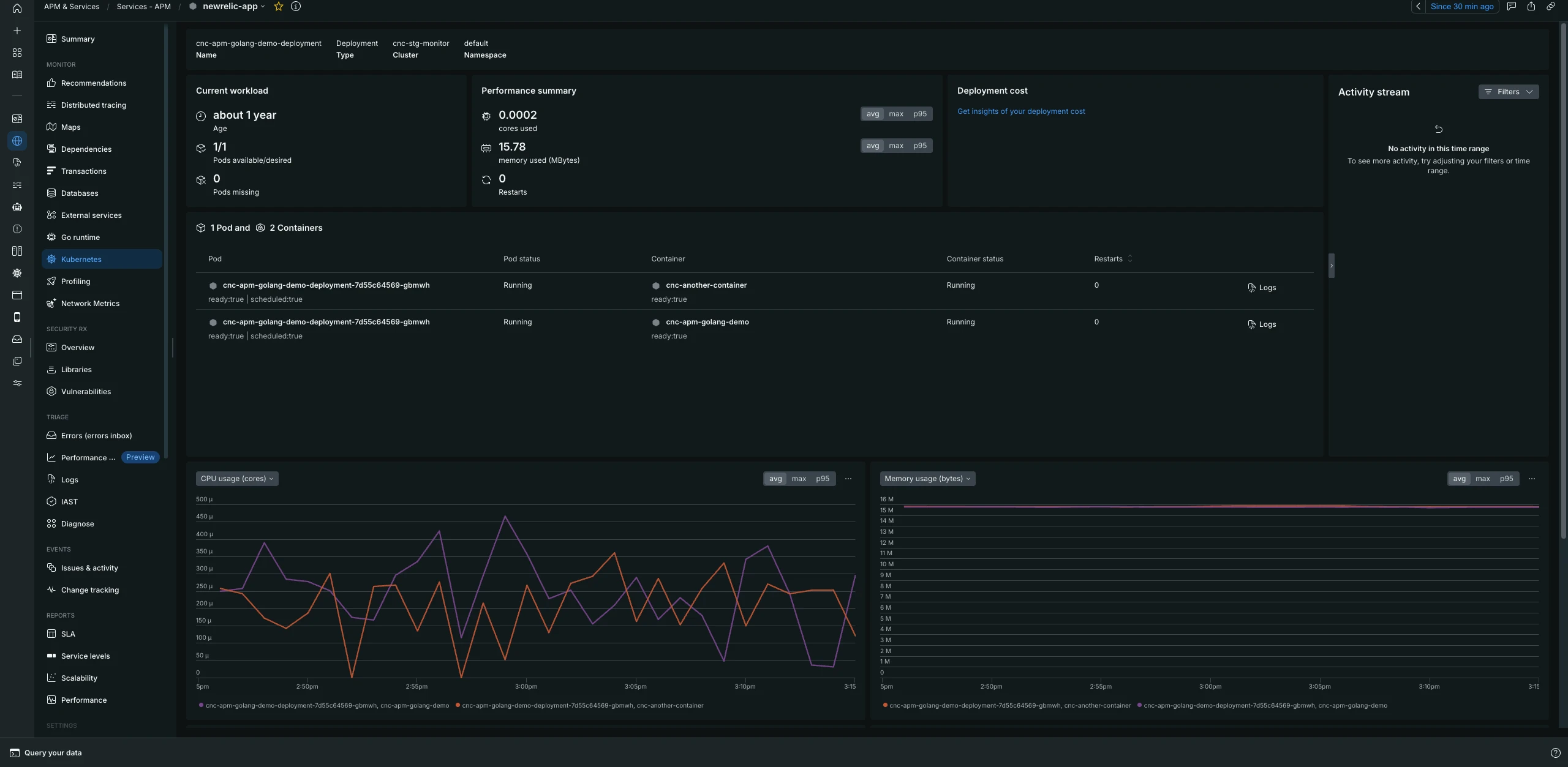The image size is (1568, 767).
Task: Switch CPU usage chart to max
Action: click(799, 479)
